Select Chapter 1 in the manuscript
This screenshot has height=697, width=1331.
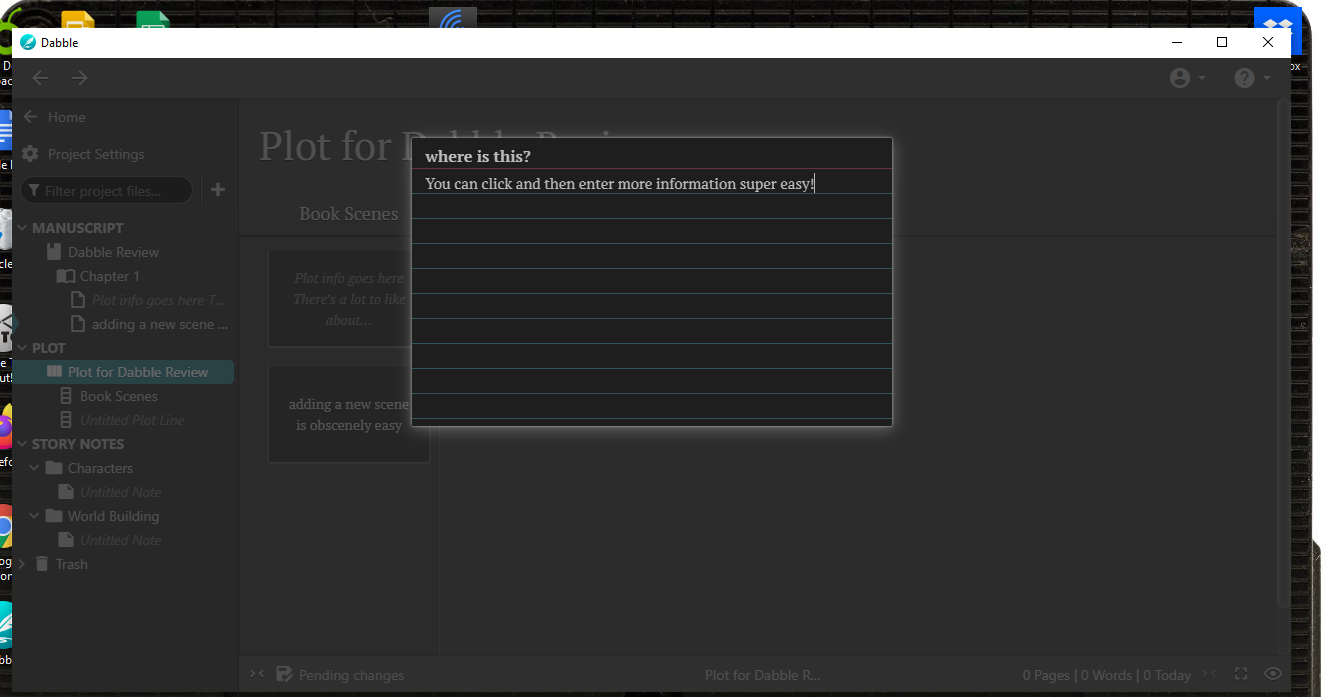coord(109,276)
